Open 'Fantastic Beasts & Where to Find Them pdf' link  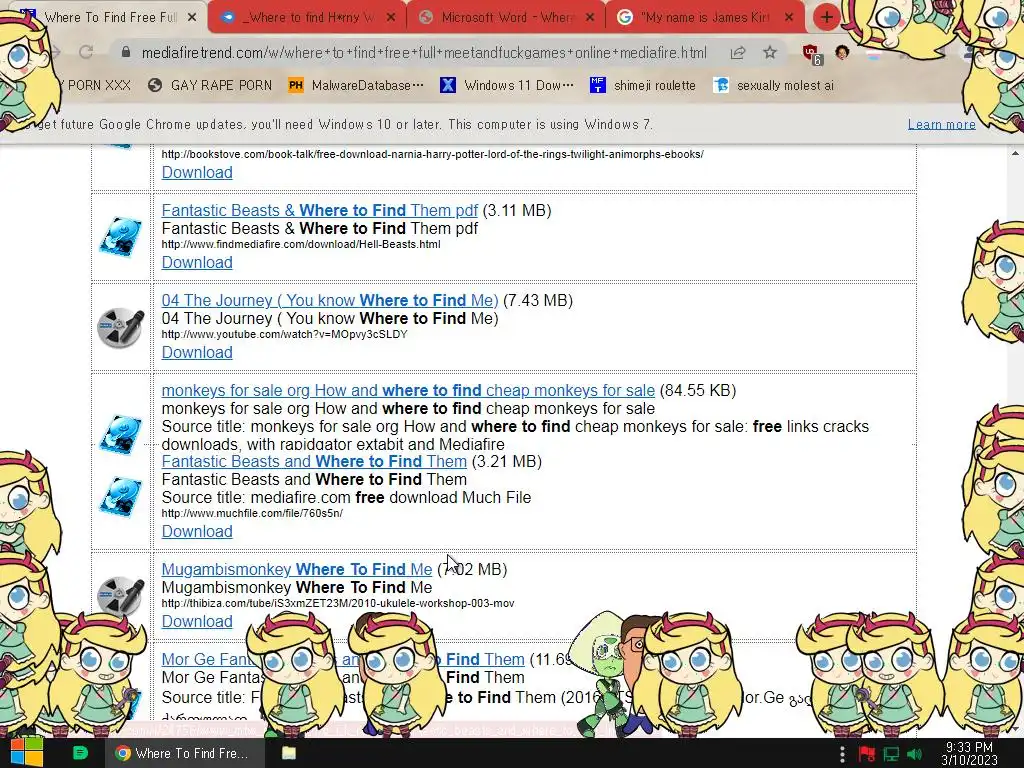(319, 210)
